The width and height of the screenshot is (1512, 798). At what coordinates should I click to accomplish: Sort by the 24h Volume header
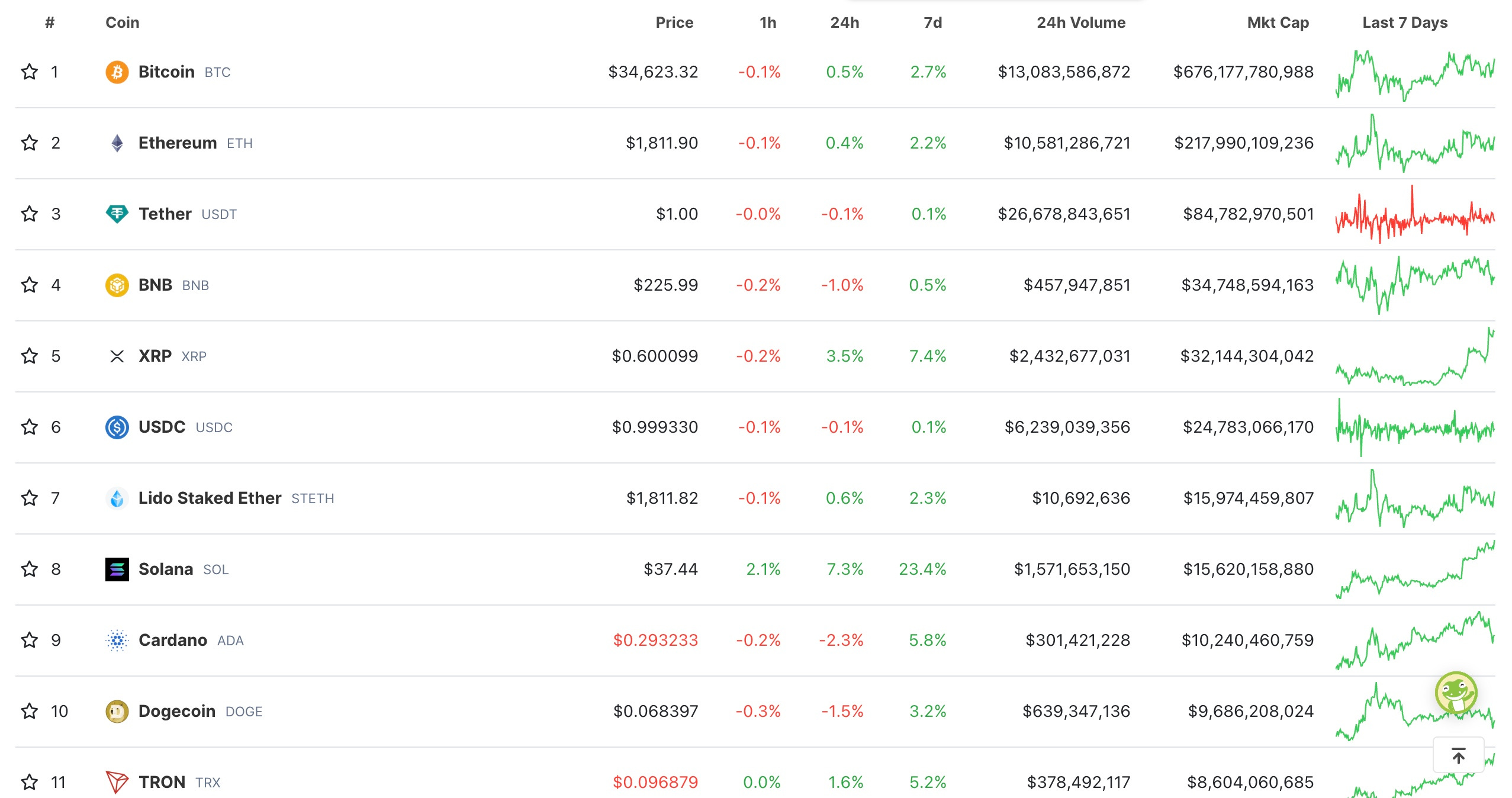pos(1081,22)
